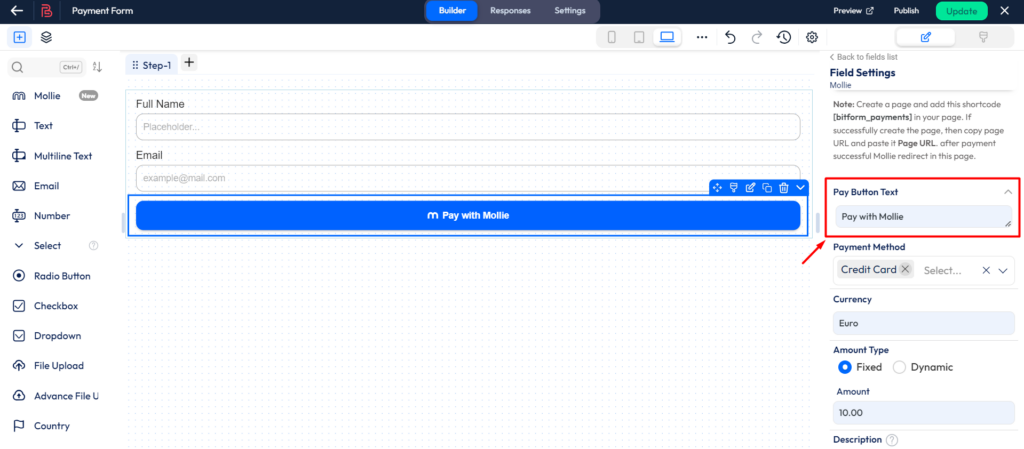The height and width of the screenshot is (449, 1024).
Task: Switch to the style brush tab
Action: point(982,37)
